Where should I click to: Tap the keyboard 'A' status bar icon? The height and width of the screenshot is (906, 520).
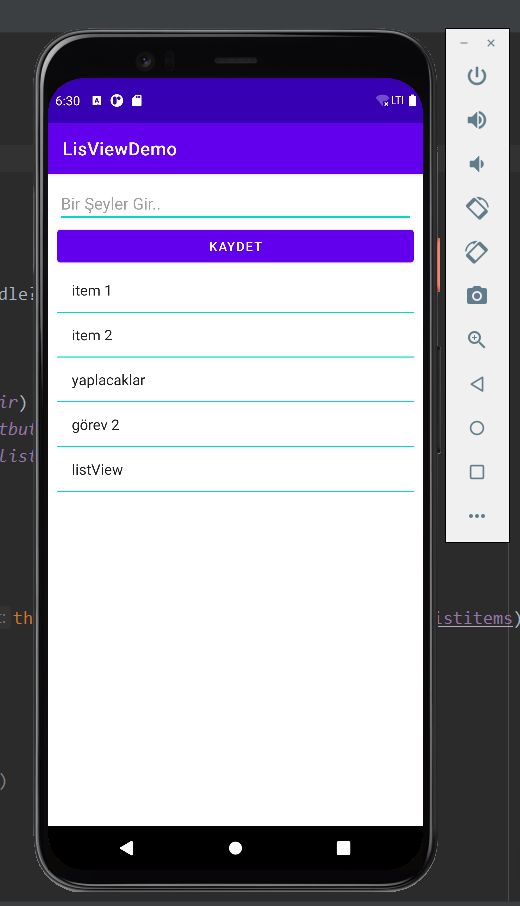96,101
